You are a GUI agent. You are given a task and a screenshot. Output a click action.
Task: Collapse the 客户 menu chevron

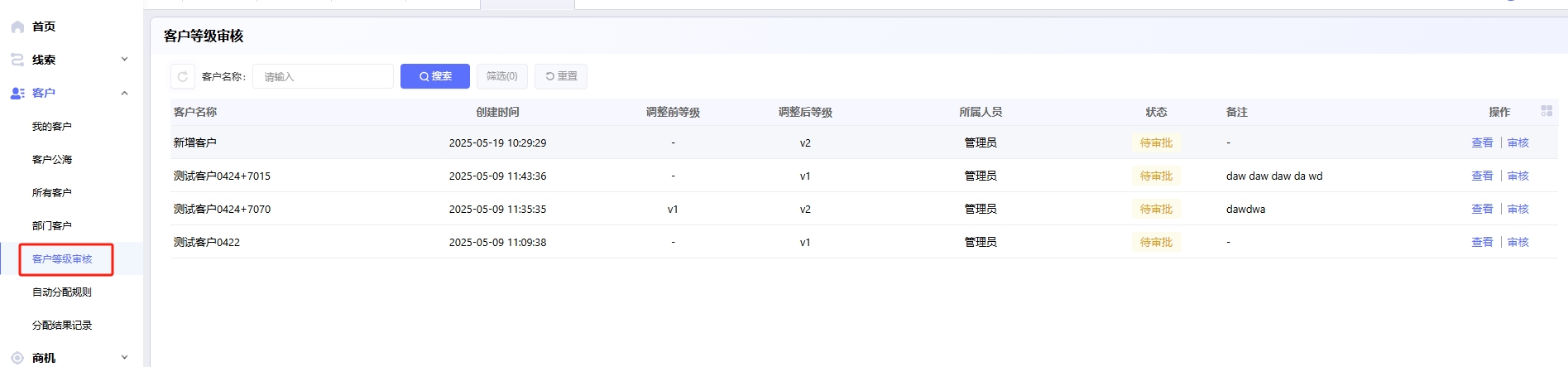pyautogui.click(x=124, y=93)
